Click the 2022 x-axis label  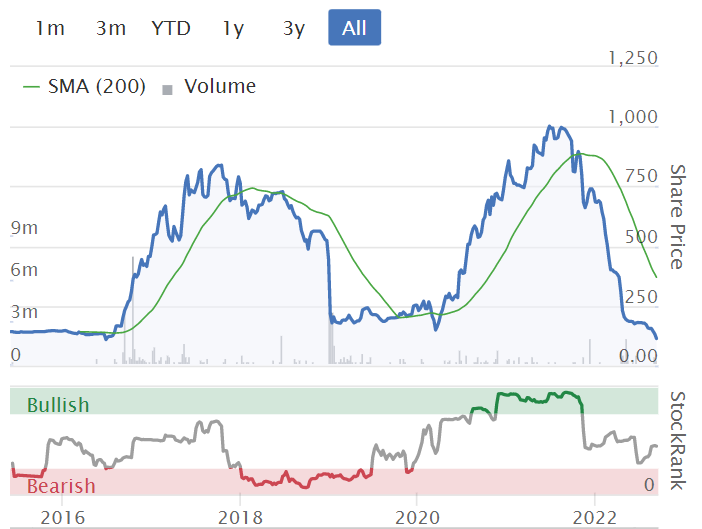[595, 517]
